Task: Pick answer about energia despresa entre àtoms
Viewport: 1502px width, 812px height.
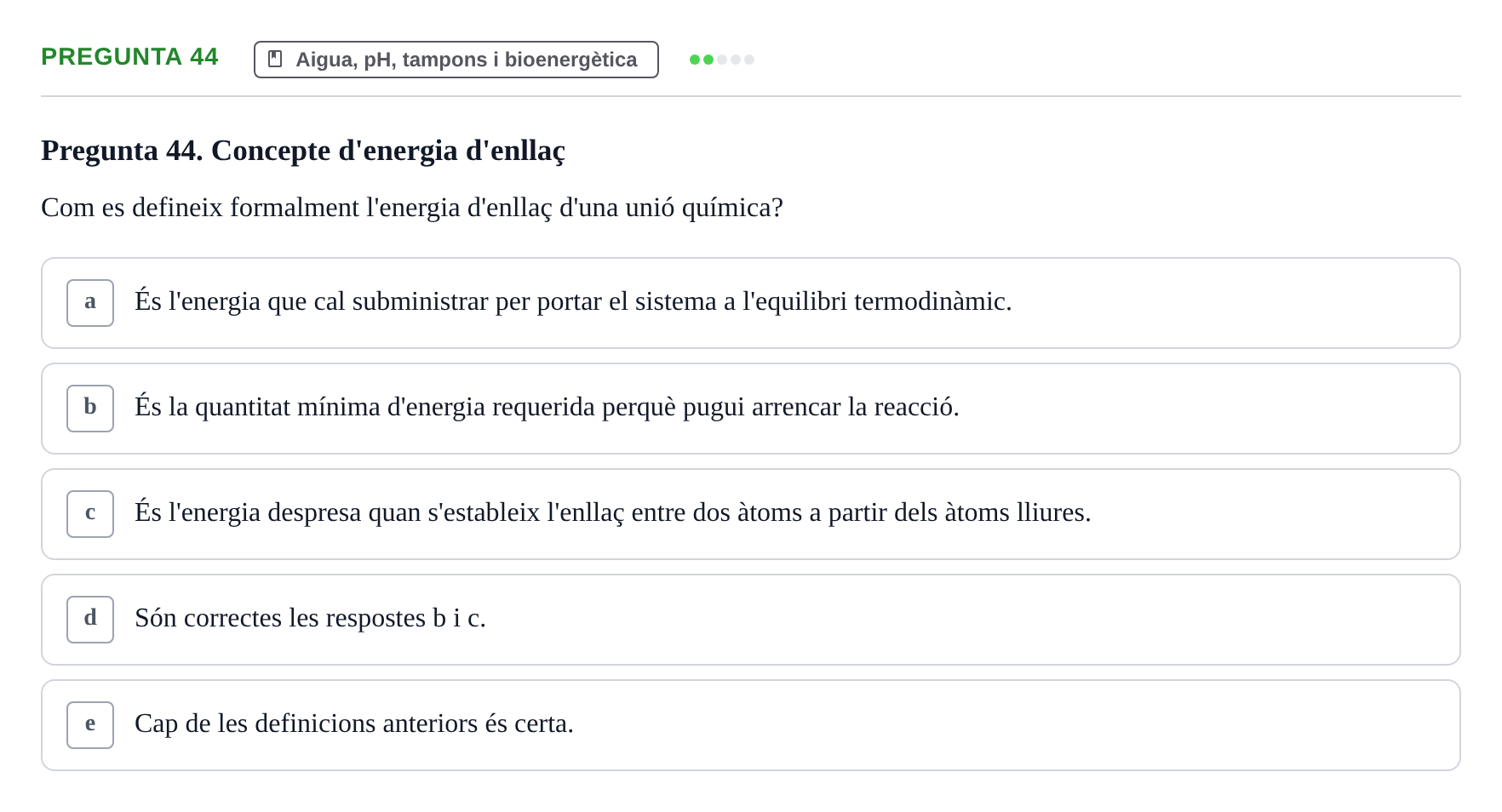Action: point(751,514)
